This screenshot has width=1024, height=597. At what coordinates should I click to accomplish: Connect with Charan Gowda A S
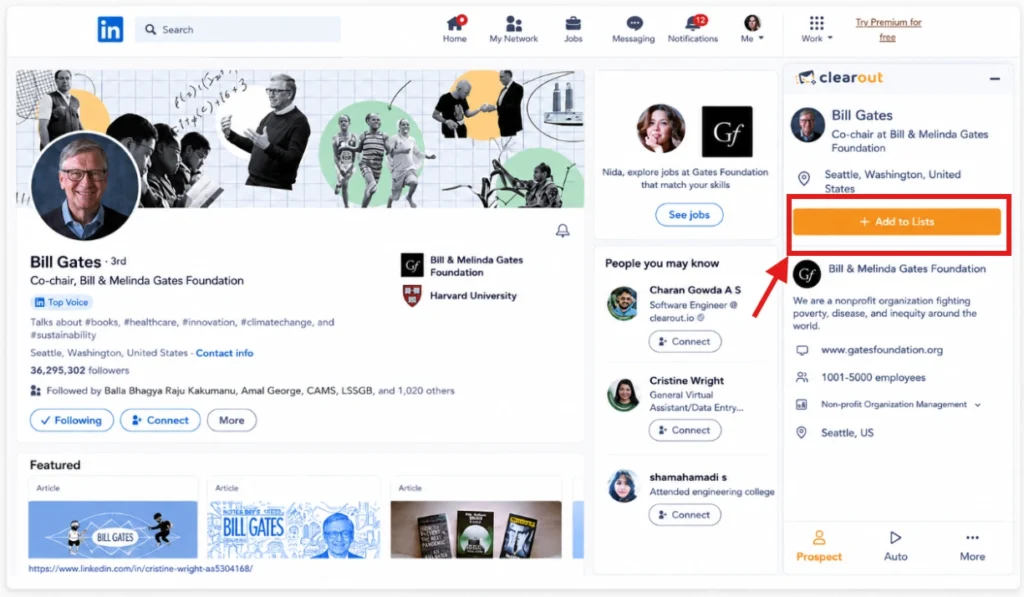pyautogui.click(x=684, y=342)
